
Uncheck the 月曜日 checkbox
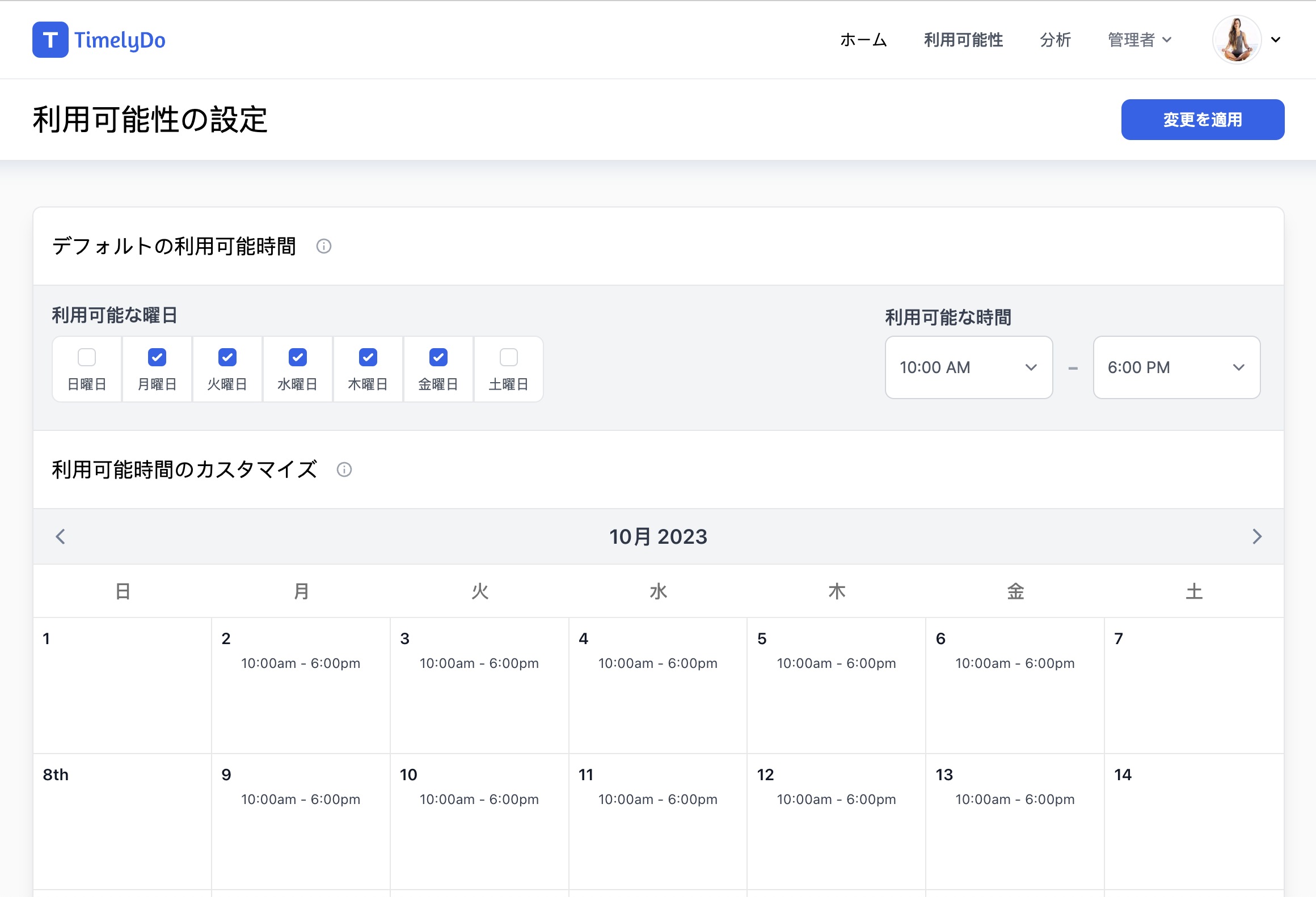[157, 357]
